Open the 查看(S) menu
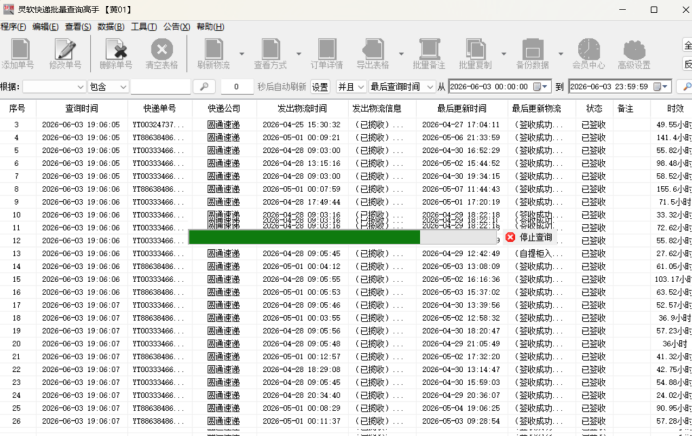692x437 pixels. tap(78, 27)
